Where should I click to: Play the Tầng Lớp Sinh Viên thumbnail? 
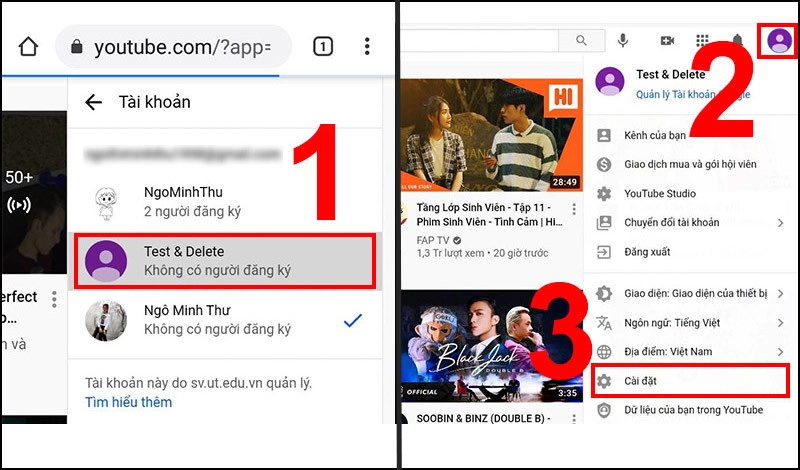pos(492,135)
